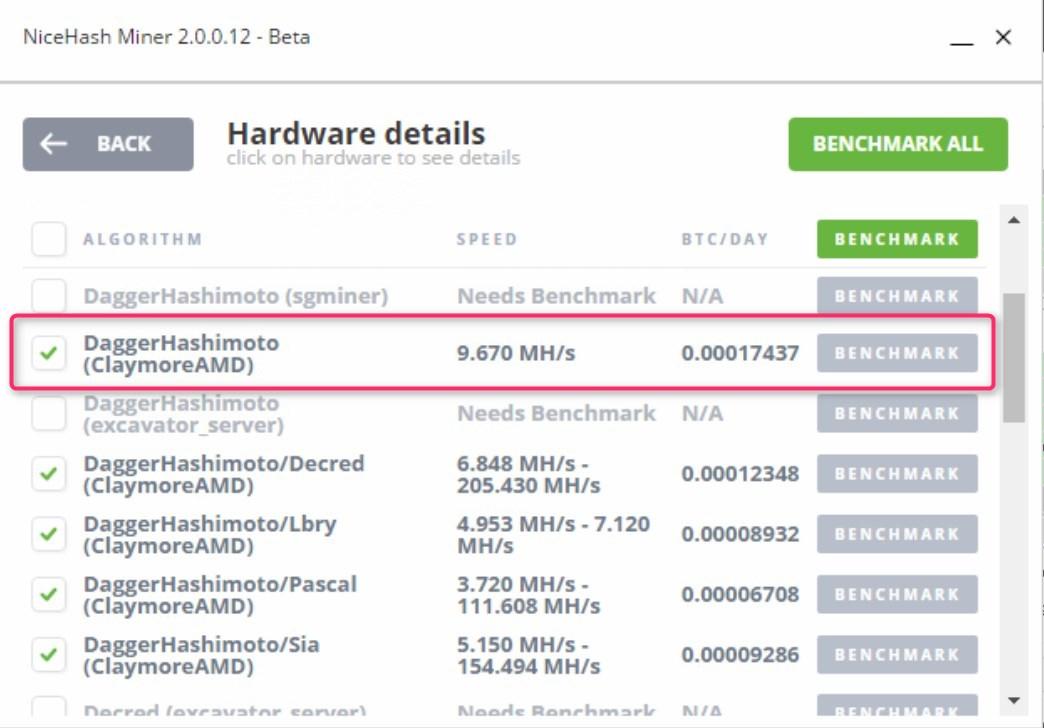Viewport: 1044px width, 728px height.
Task: Benchmark the DaggerHashimoto/Decred row
Action: [897, 474]
